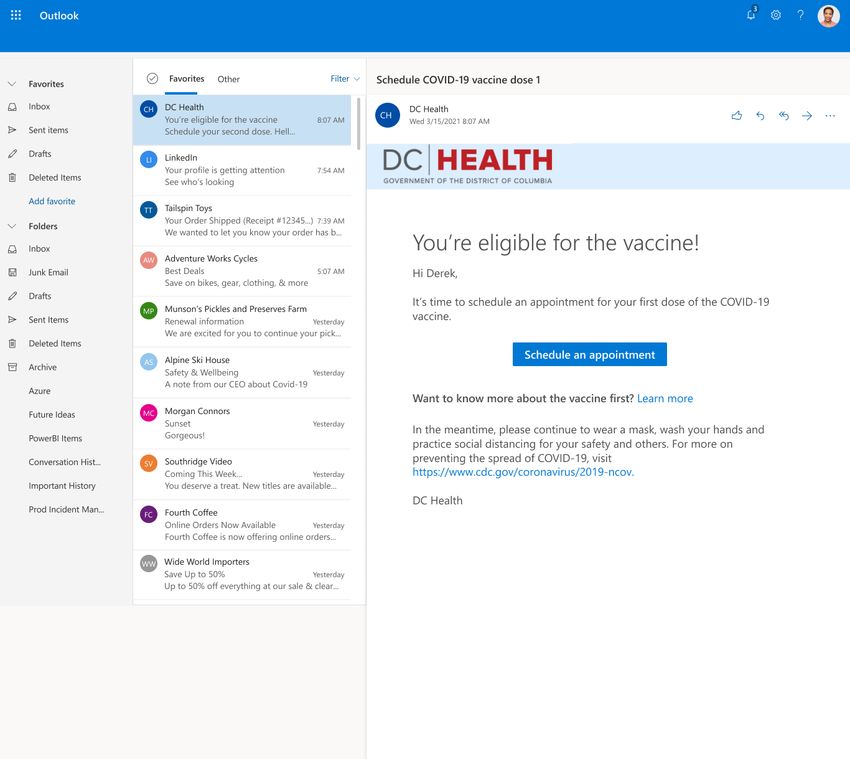The height and width of the screenshot is (759, 850).
Task: Click the Learn more link
Action: coord(665,398)
